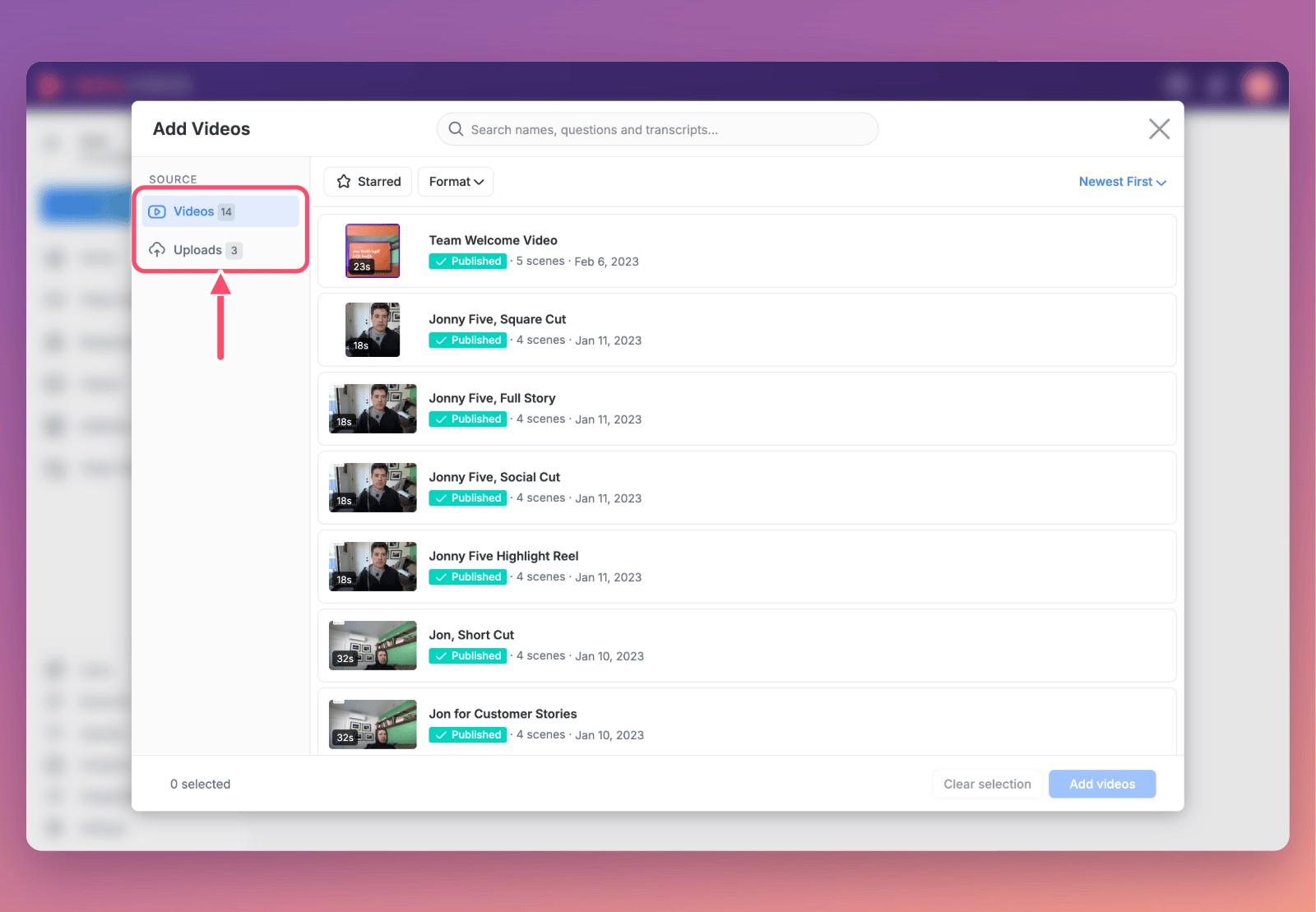This screenshot has height=912, width=1316.
Task: Click the Uploads count badge 3
Action: click(234, 250)
